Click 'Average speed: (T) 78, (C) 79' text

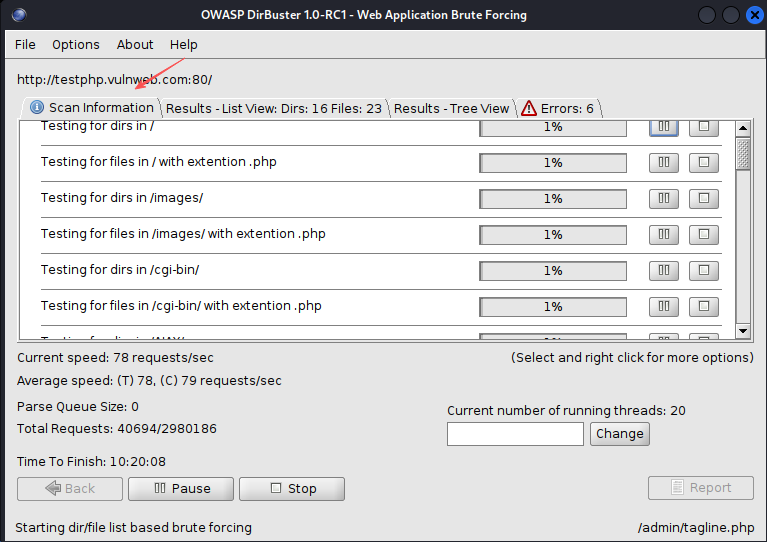point(149,381)
